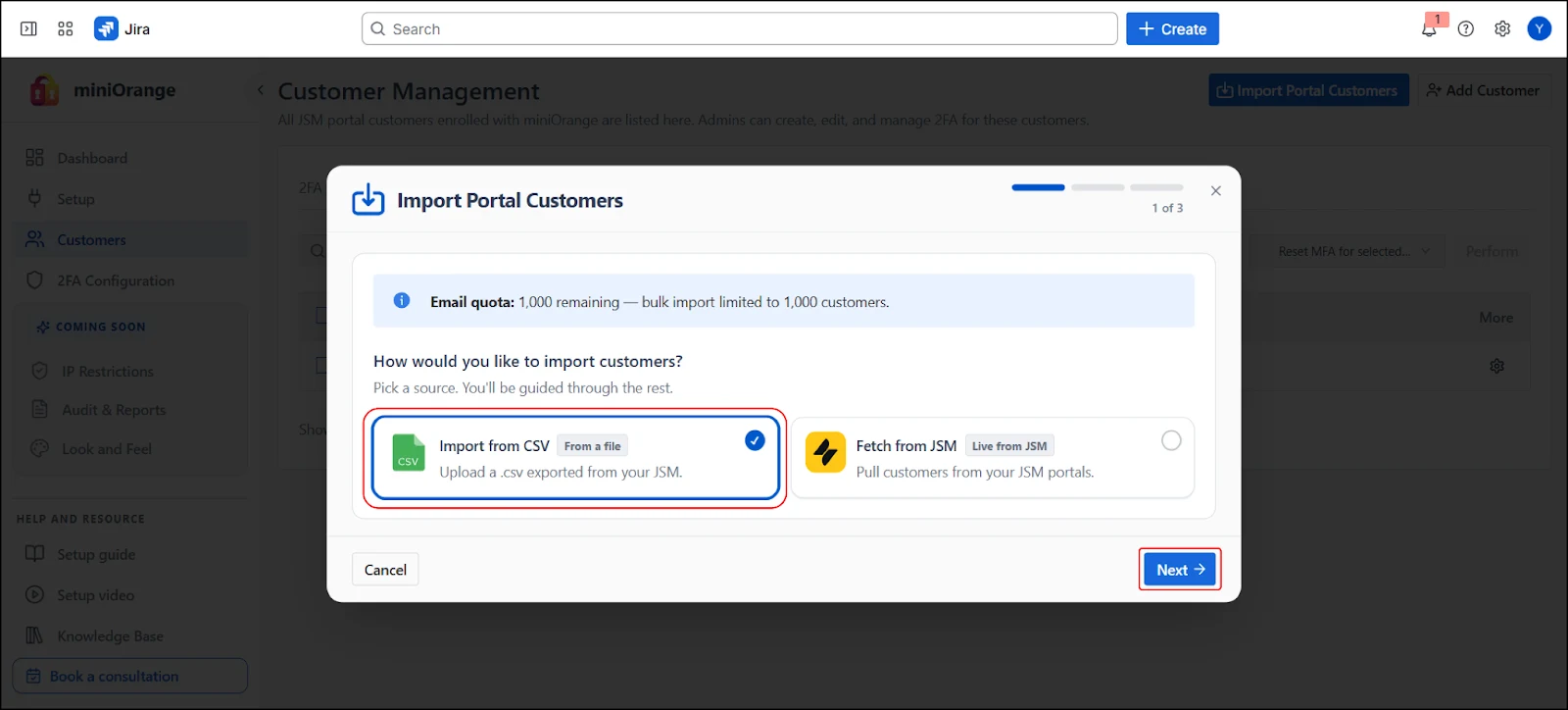Screen dimensions: 1568x710
Task: Click the Customers people icon in sidebar
Action: tap(35, 239)
